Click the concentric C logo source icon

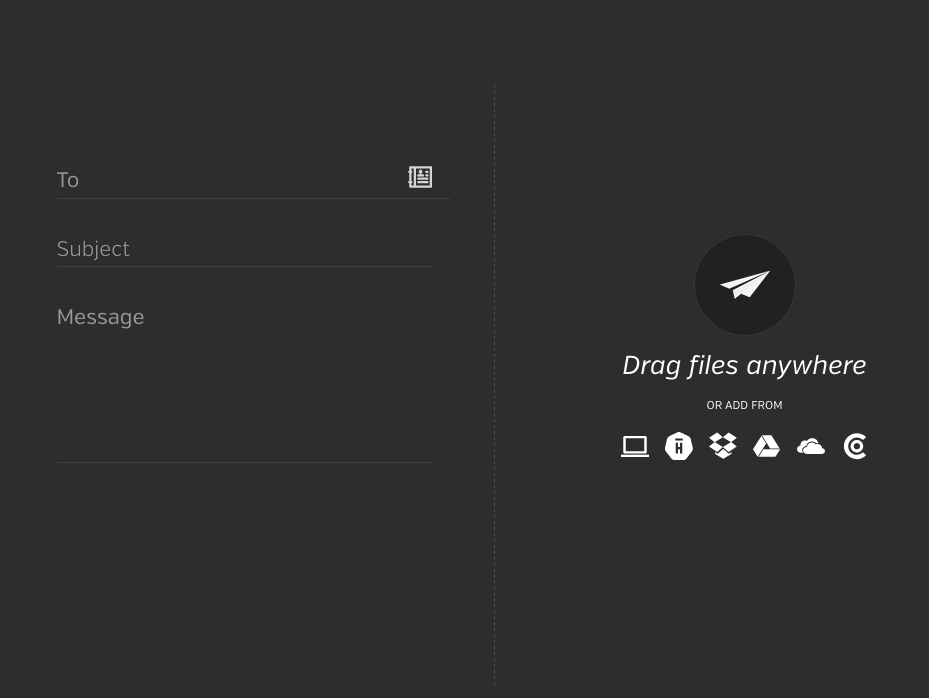tap(855, 446)
